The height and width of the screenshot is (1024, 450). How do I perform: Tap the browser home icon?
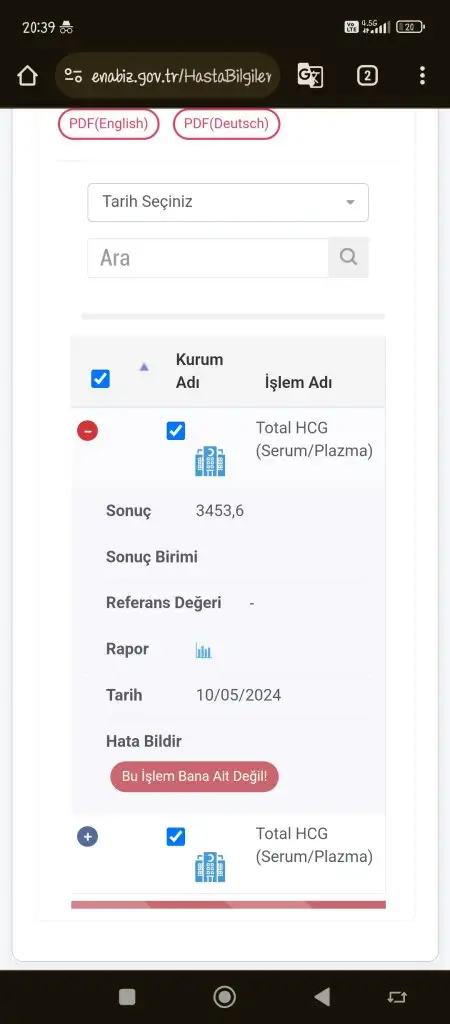[x=27, y=76]
